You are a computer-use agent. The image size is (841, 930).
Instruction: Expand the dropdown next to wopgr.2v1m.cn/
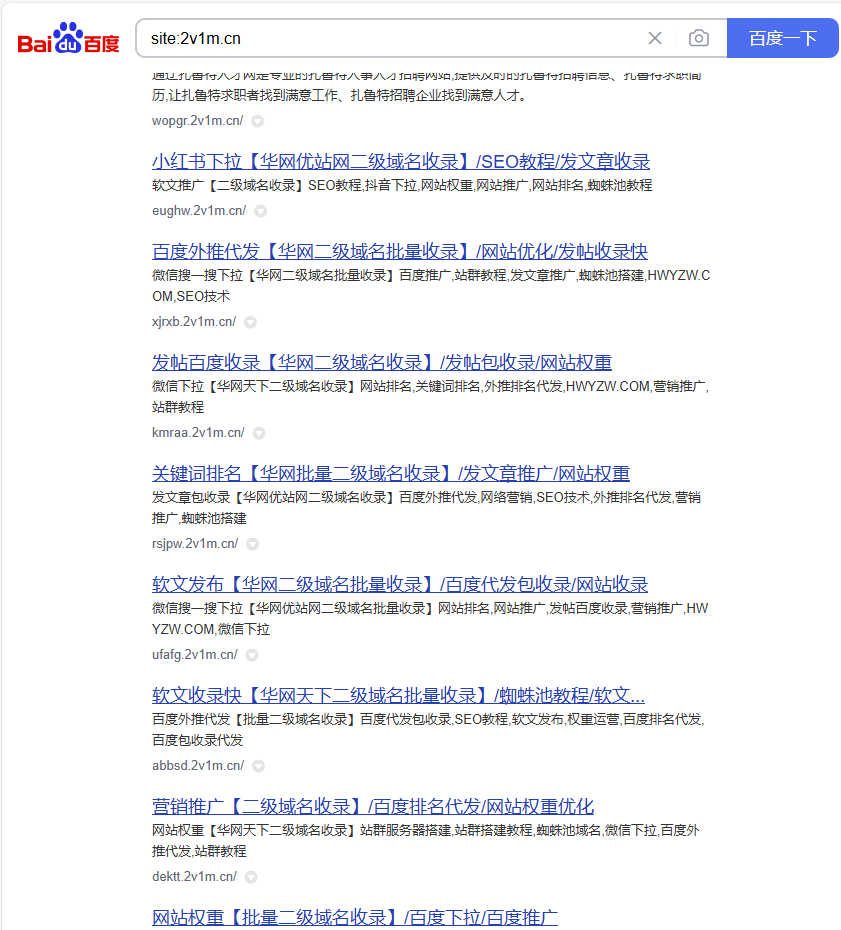tap(257, 121)
